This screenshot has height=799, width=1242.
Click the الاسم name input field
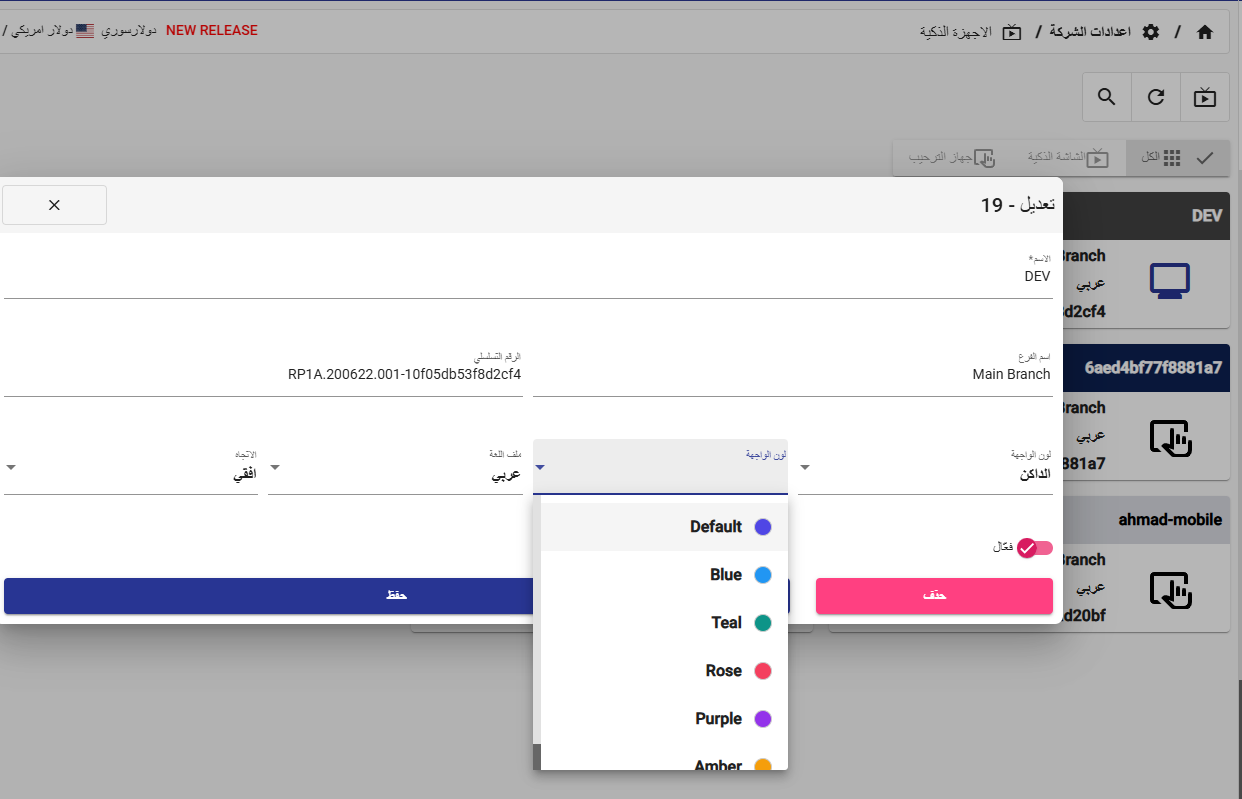pos(528,277)
